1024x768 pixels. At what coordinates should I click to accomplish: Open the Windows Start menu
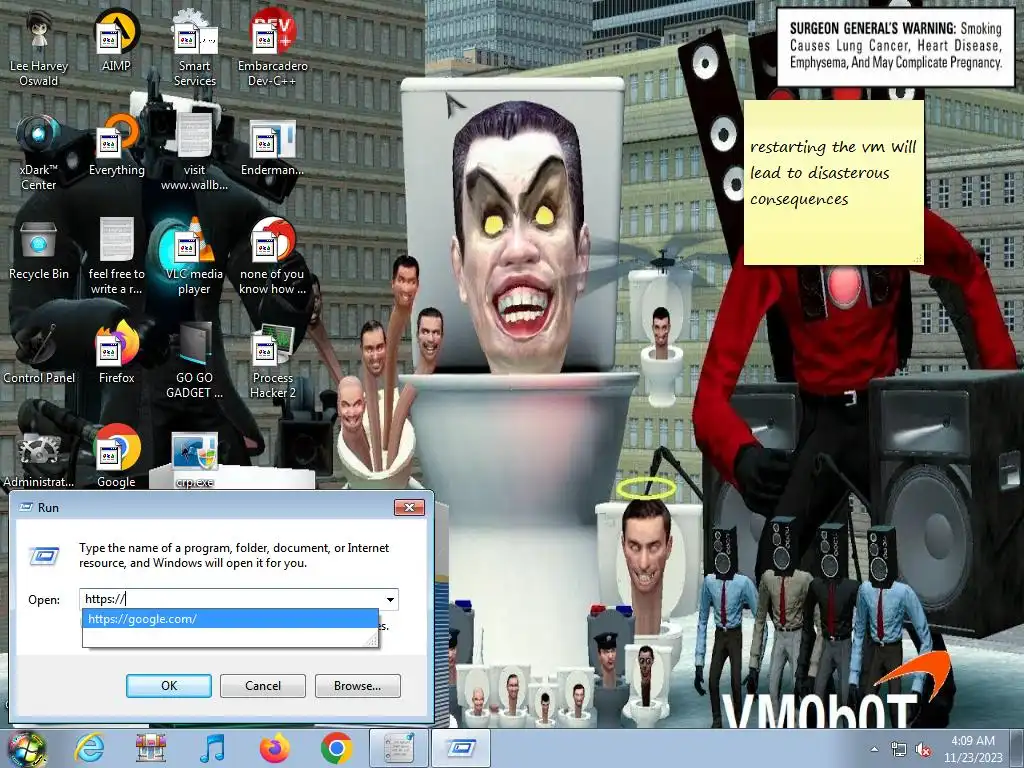click(x=26, y=748)
